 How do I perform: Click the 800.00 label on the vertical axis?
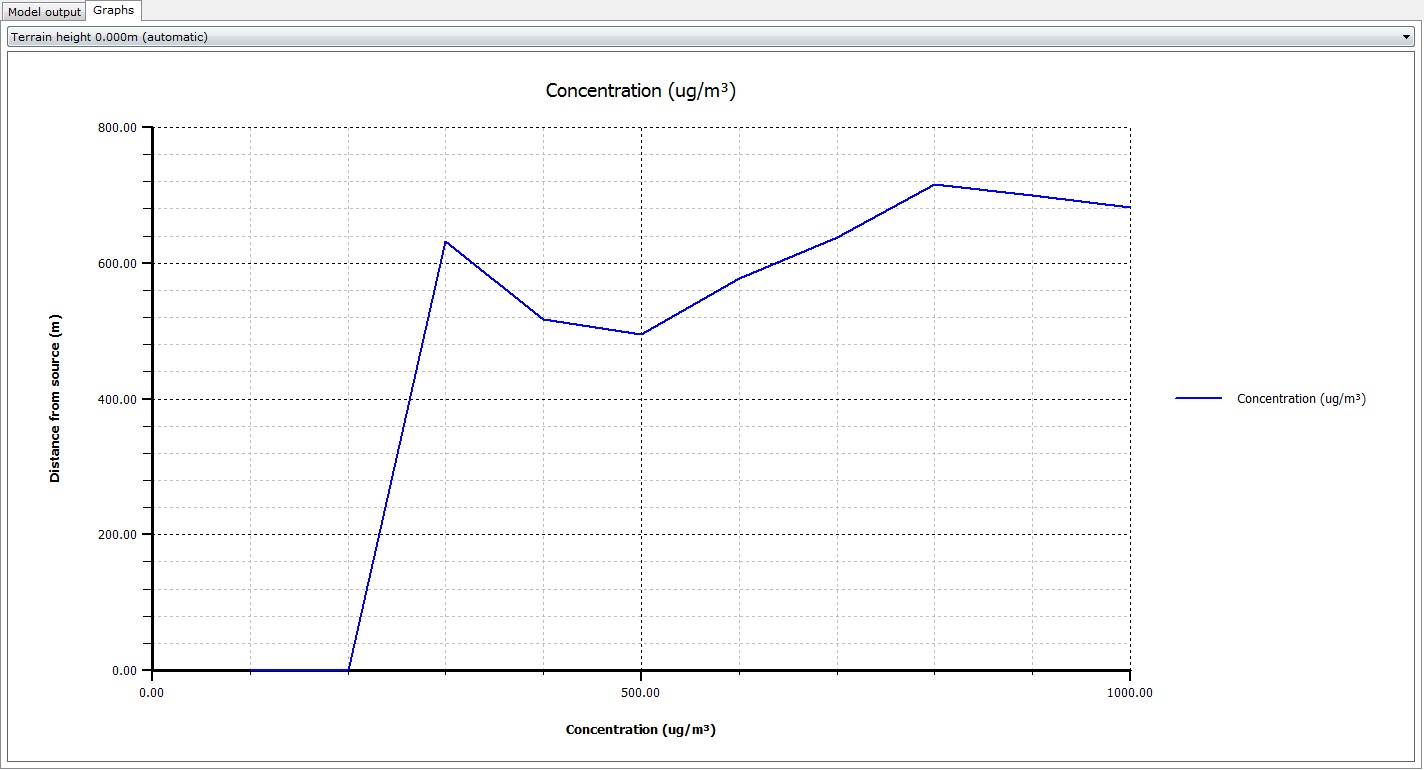(x=117, y=128)
